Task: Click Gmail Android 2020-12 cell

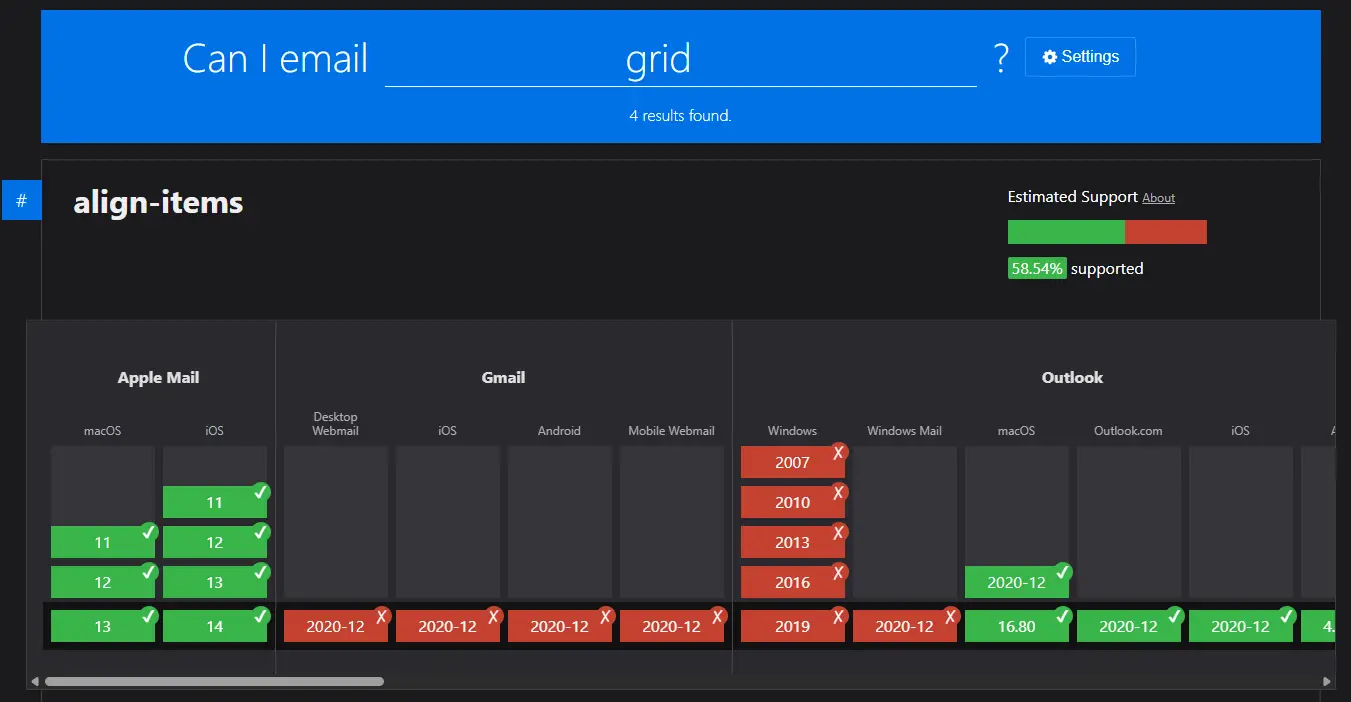Action: [560, 626]
